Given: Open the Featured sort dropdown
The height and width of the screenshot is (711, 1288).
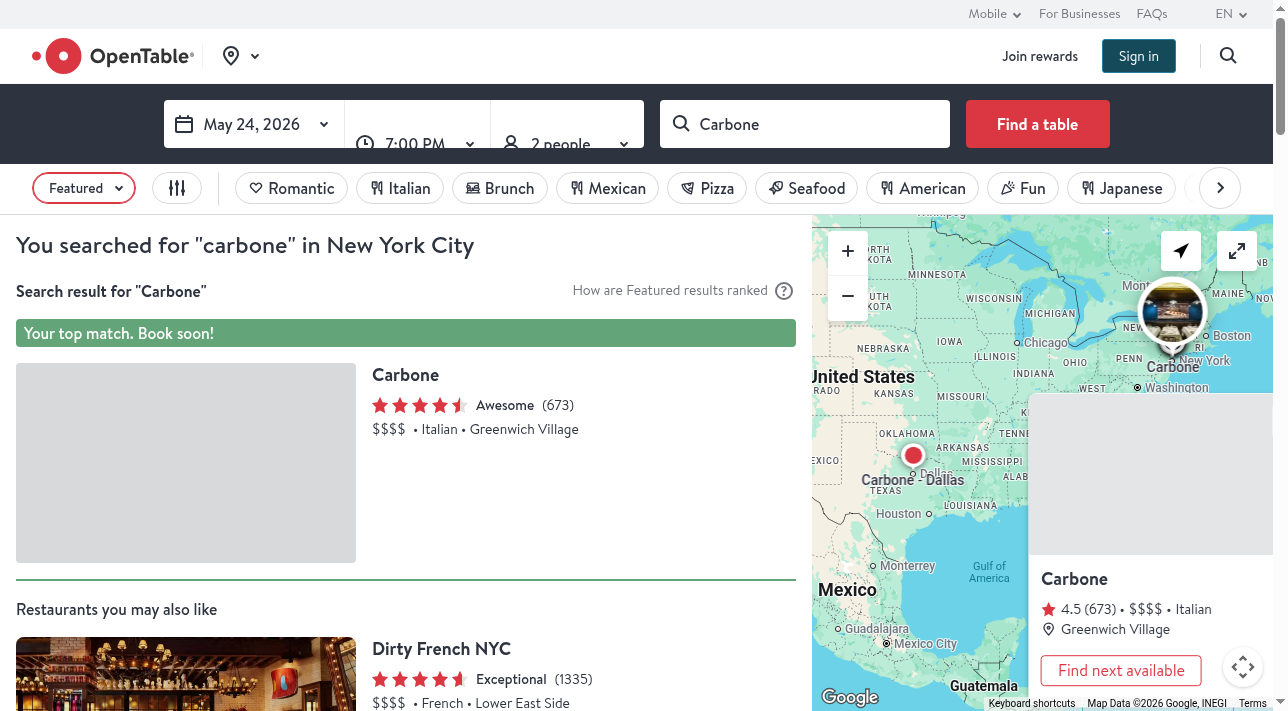Looking at the screenshot, I should (x=84, y=188).
